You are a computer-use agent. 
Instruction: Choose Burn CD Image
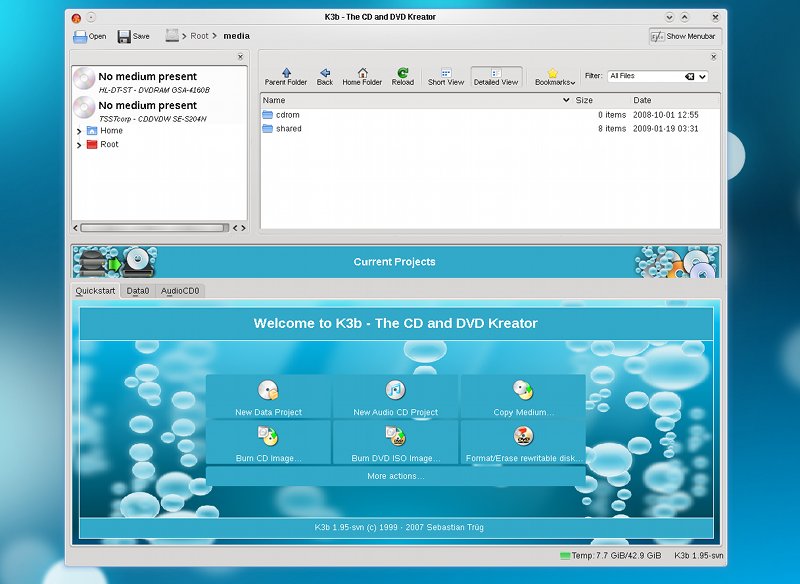pyautogui.click(x=268, y=443)
